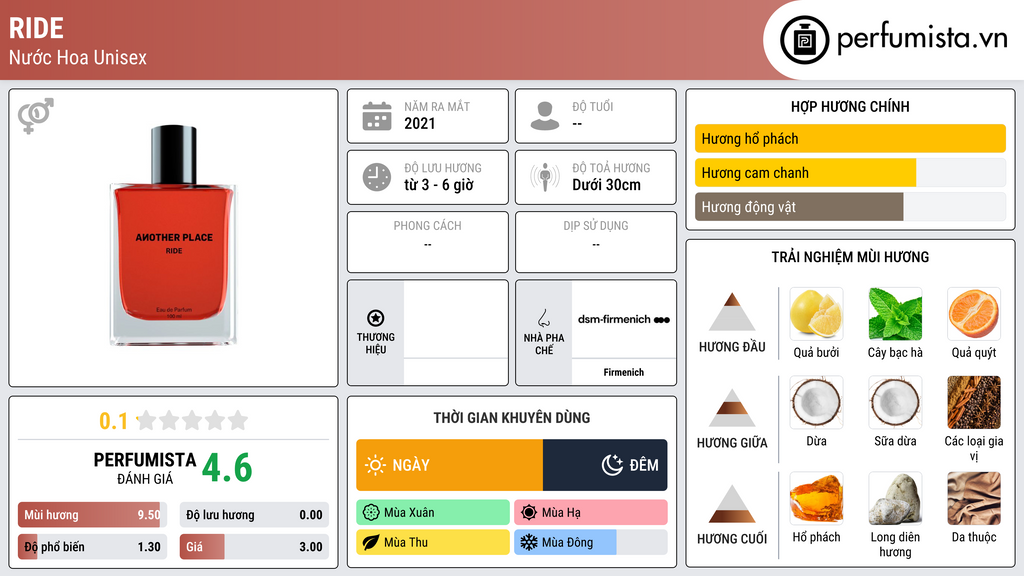This screenshot has width=1024, height=576.
Task: Click the Mùa Thu season bar
Action: click(x=433, y=542)
